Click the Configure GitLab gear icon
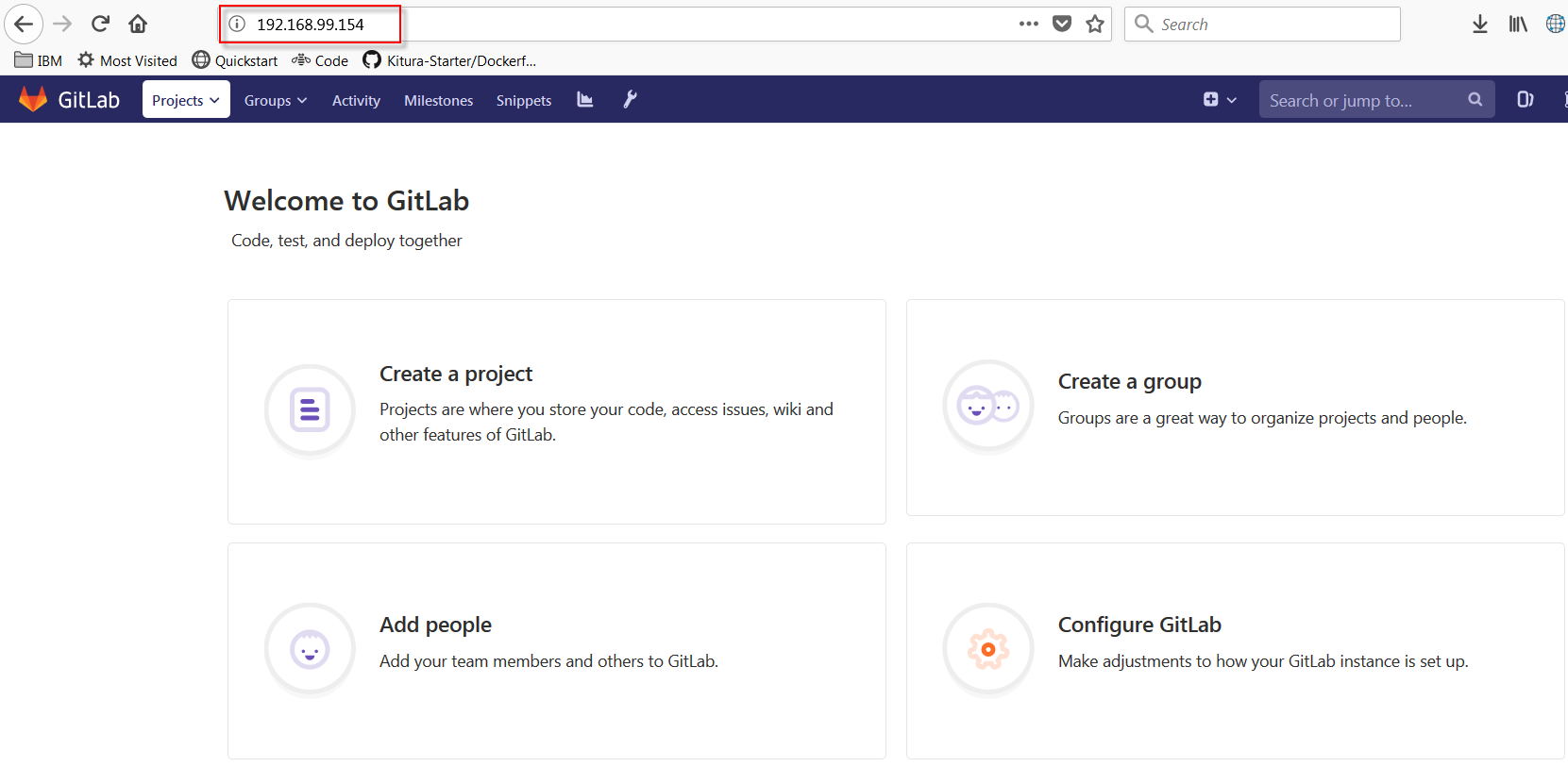1568x767 pixels. pyautogui.click(x=988, y=650)
